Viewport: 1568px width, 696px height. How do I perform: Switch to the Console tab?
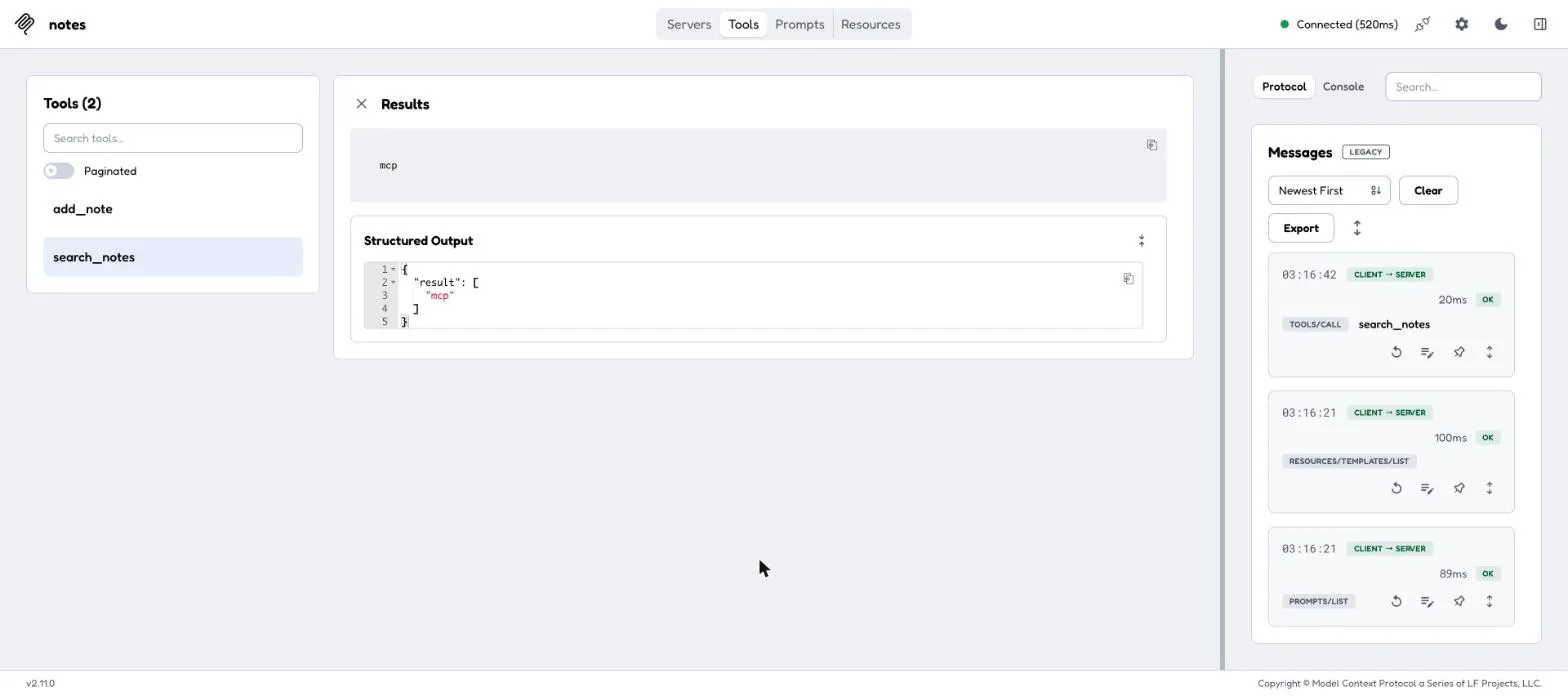pyautogui.click(x=1343, y=87)
